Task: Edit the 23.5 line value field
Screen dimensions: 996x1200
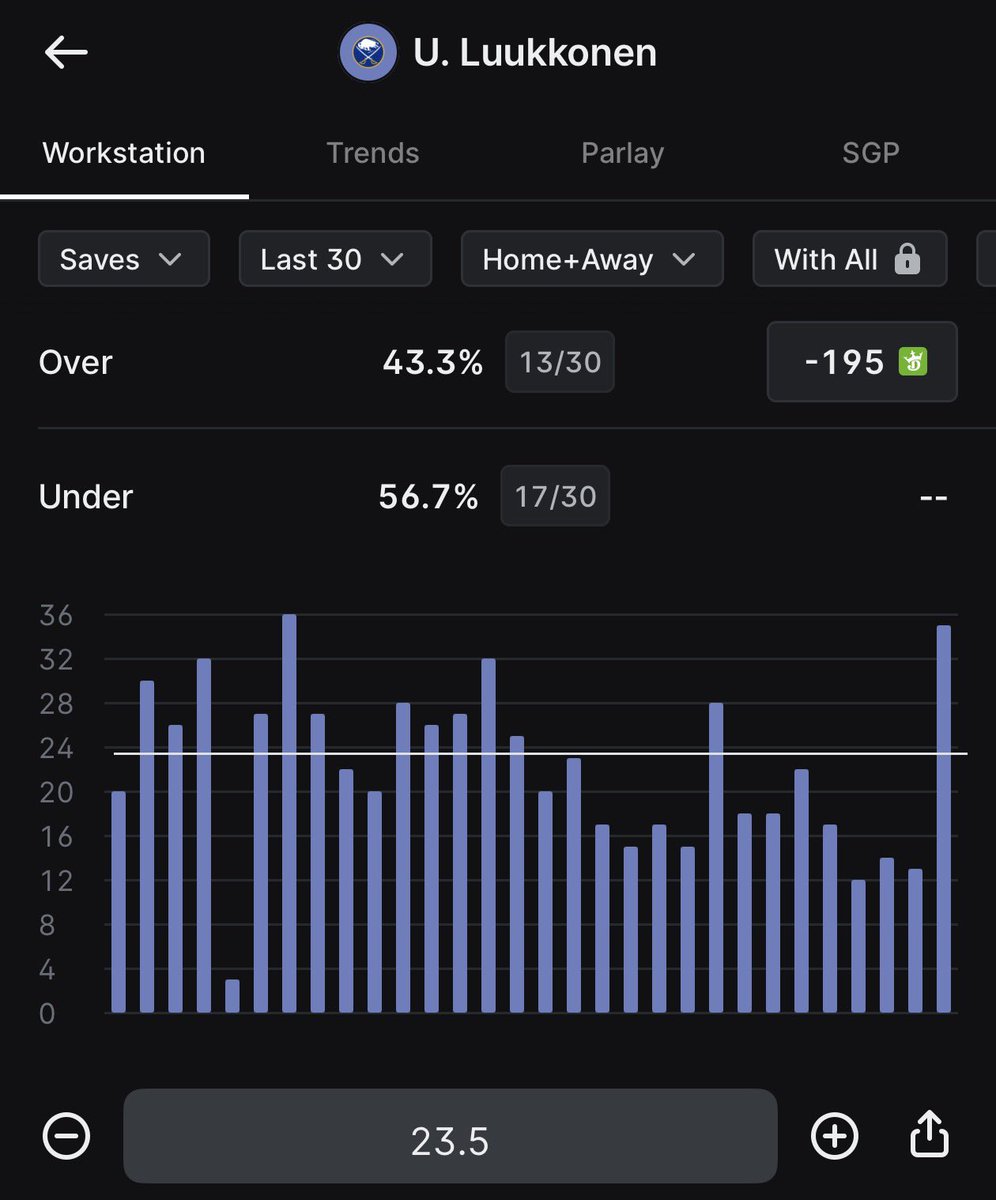Action: (x=450, y=1136)
